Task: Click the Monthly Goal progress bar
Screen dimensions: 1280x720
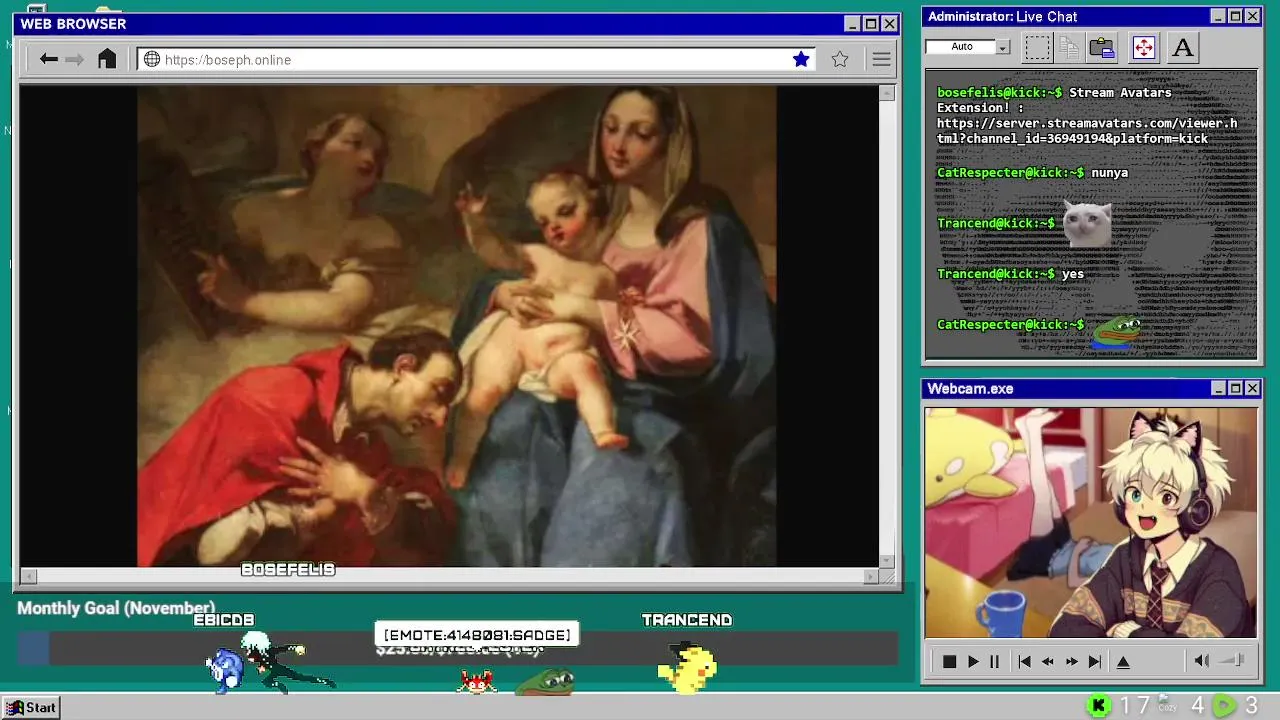Action: click(457, 648)
